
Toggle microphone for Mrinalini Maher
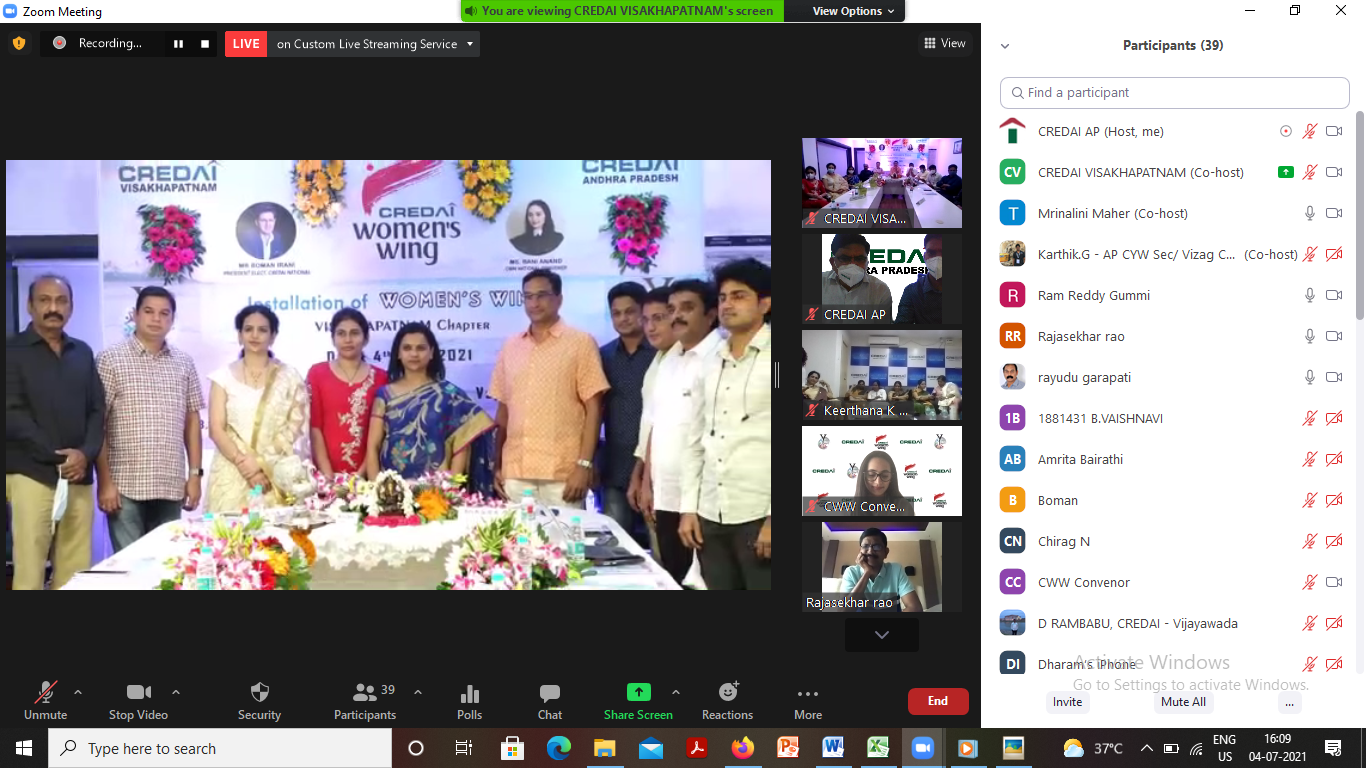(x=1310, y=213)
